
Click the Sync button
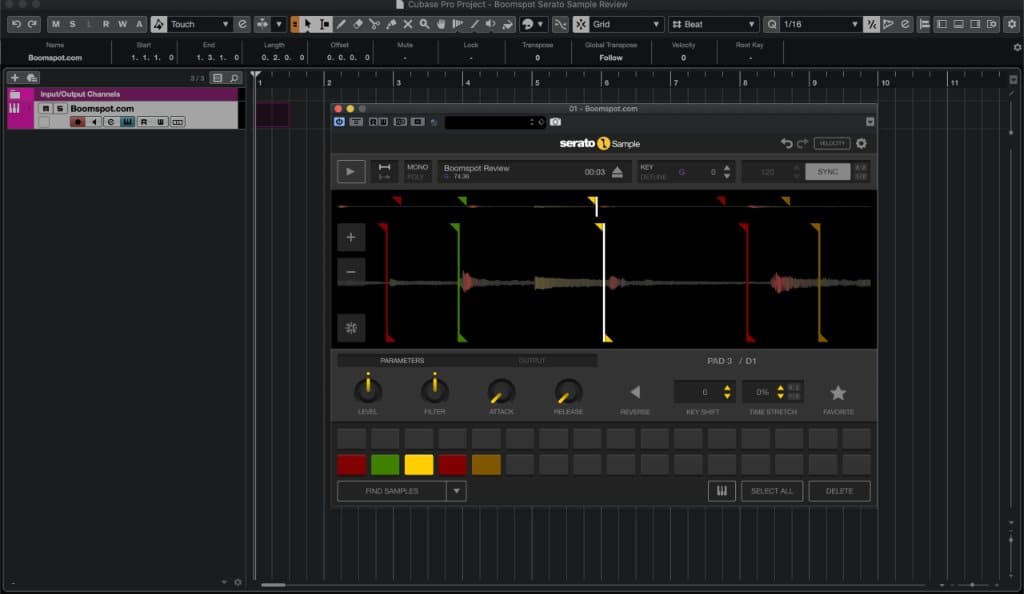(827, 172)
